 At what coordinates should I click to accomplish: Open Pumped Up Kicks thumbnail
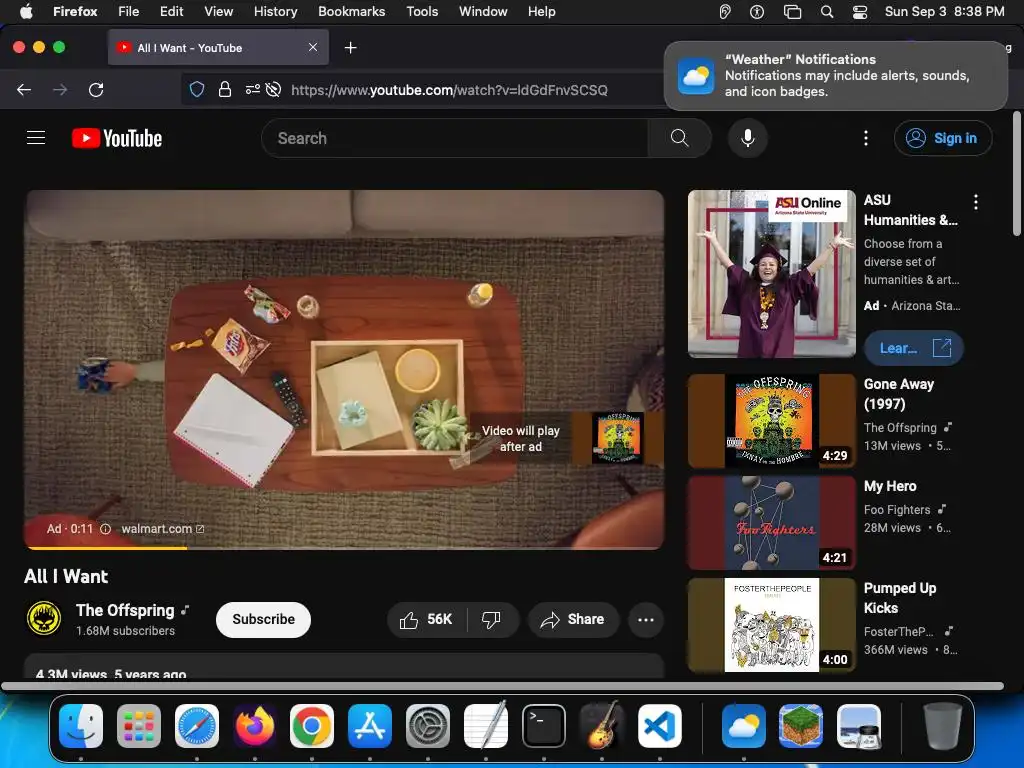[771, 625]
